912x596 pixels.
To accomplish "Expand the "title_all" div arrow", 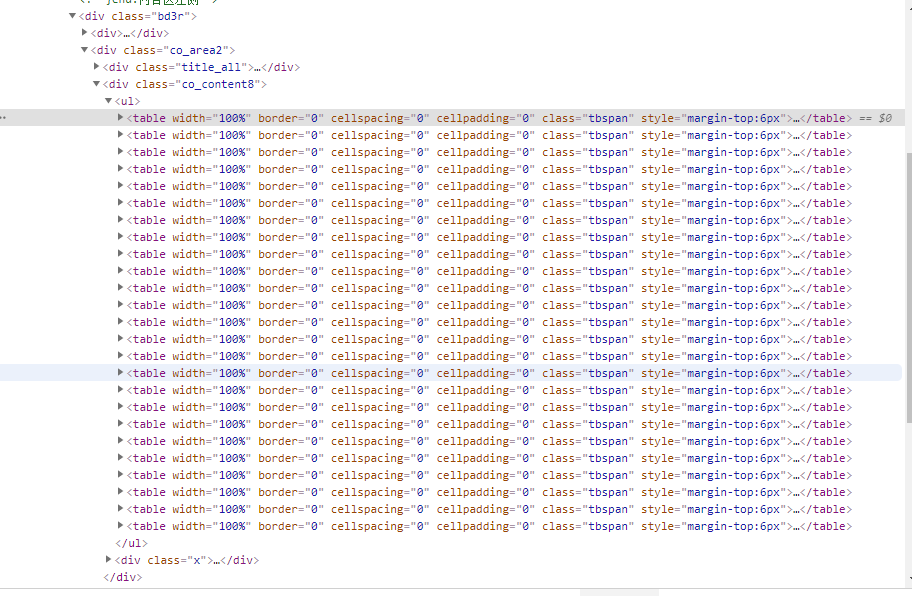I will [x=97, y=67].
